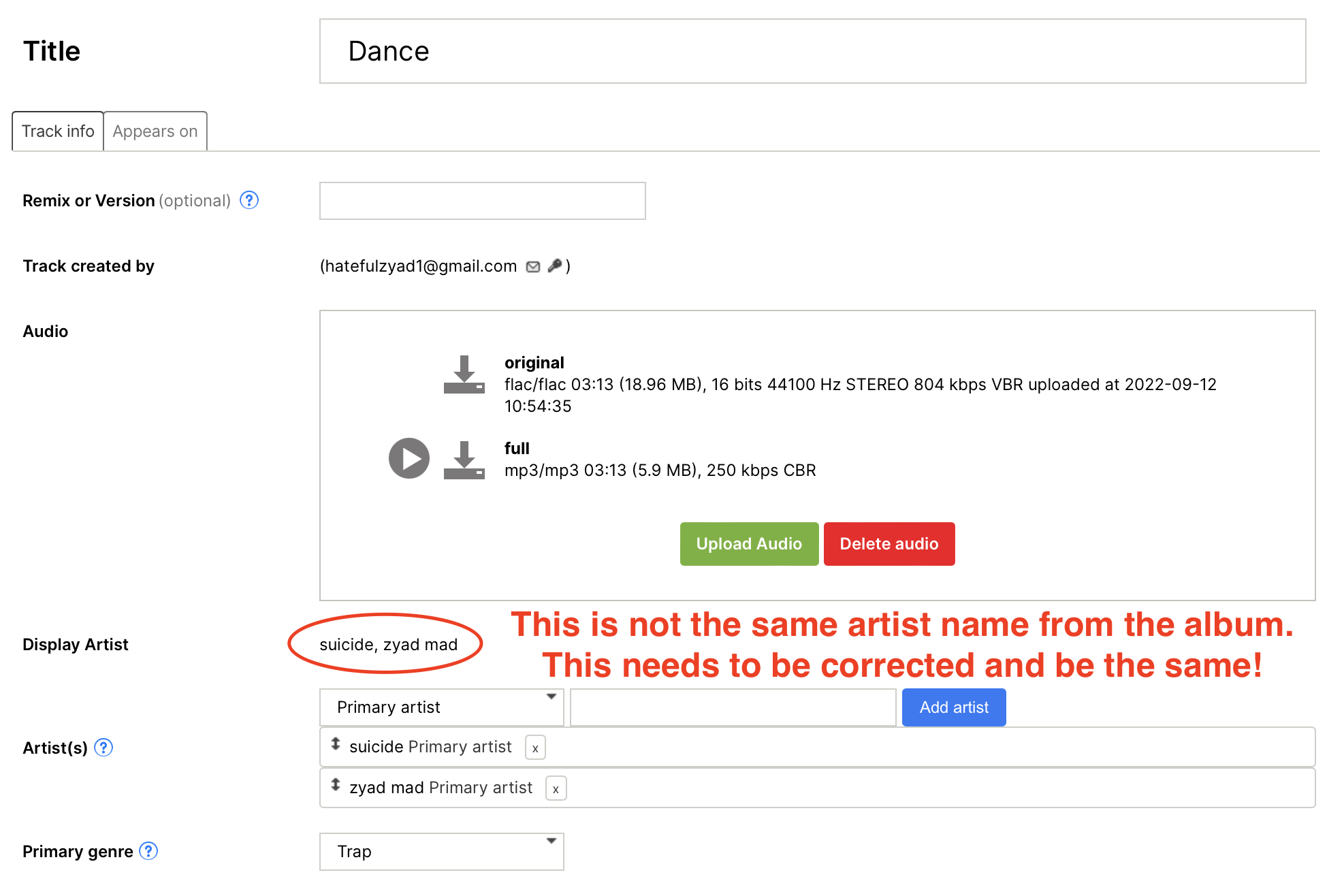Open the Artist(s) help tooltip
This screenshot has width=1344, height=896.
[103, 748]
